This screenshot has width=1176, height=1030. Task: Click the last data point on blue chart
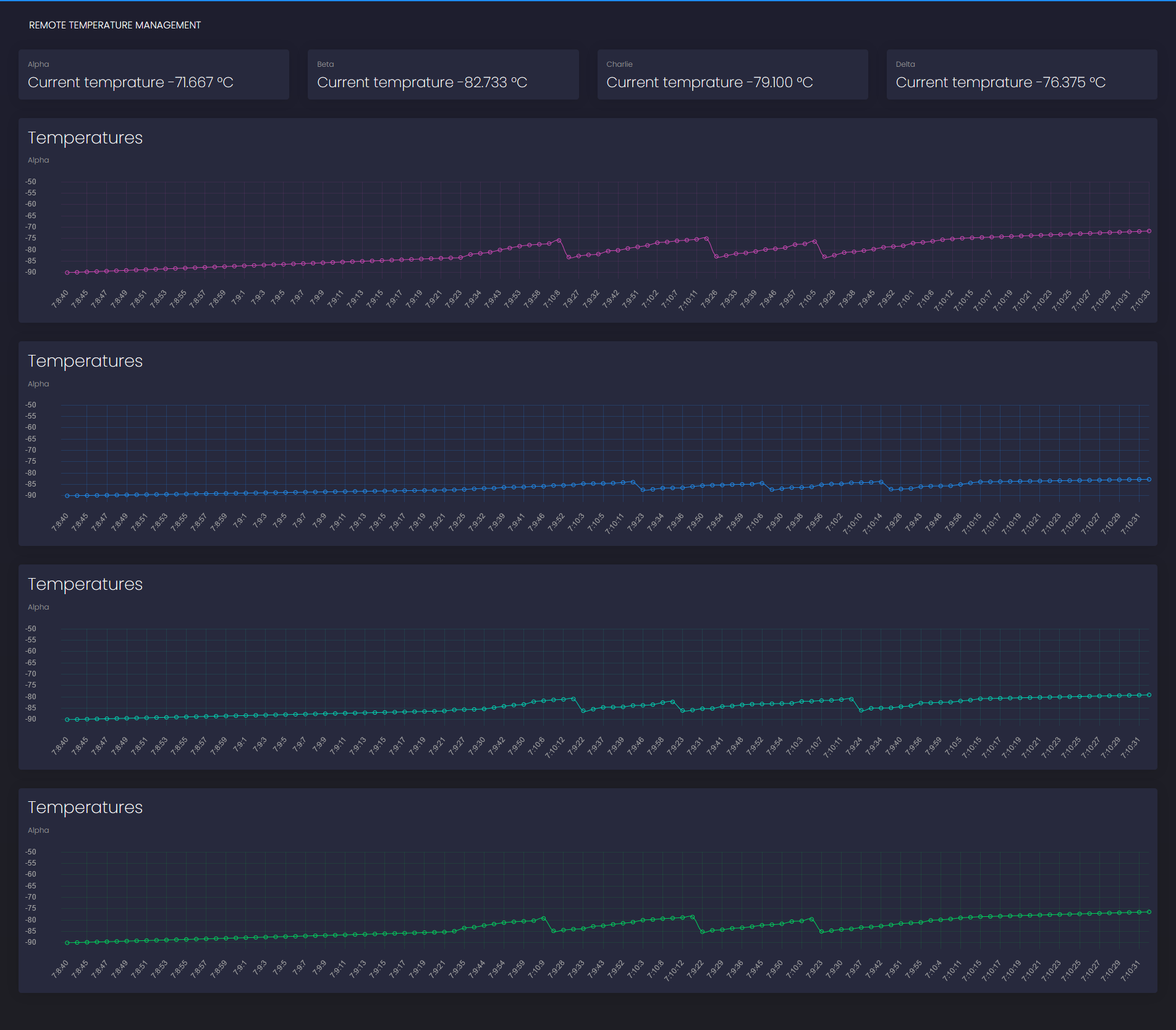tap(1149, 479)
